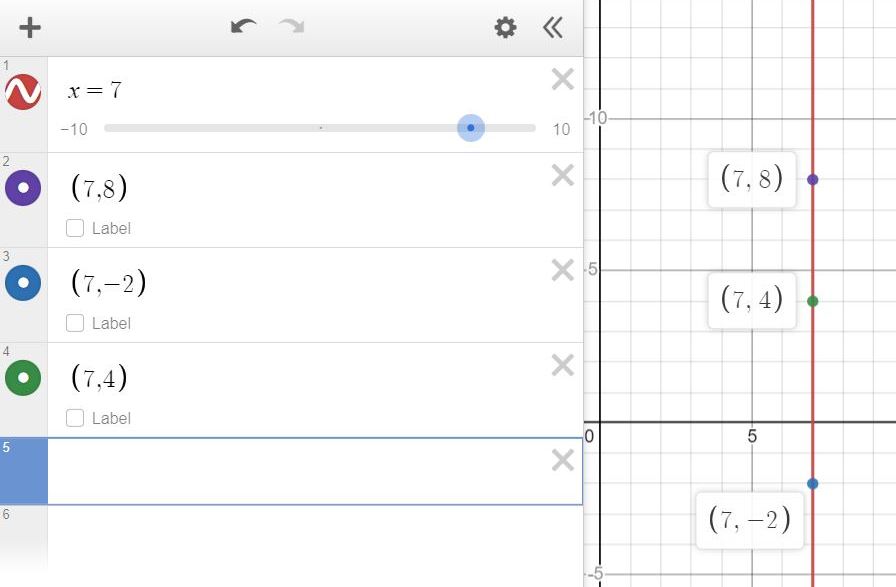Open graph settings gear
The image size is (896, 587).
pyautogui.click(x=505, y=27)
